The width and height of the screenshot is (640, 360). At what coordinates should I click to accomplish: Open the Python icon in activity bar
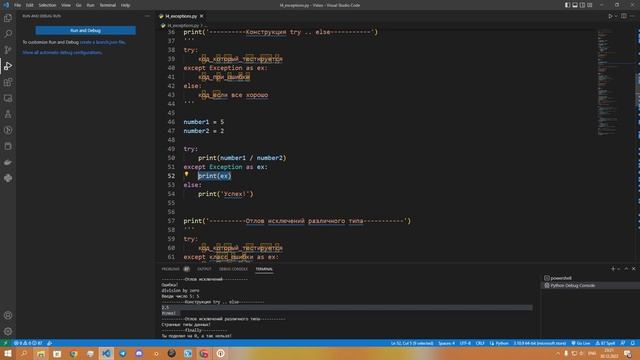click(x=8, y=178)
